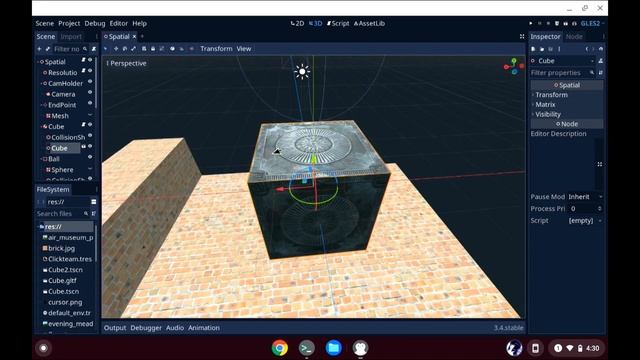Open the Animation bottom panel
640x360 pixels.
click(204, 328)
